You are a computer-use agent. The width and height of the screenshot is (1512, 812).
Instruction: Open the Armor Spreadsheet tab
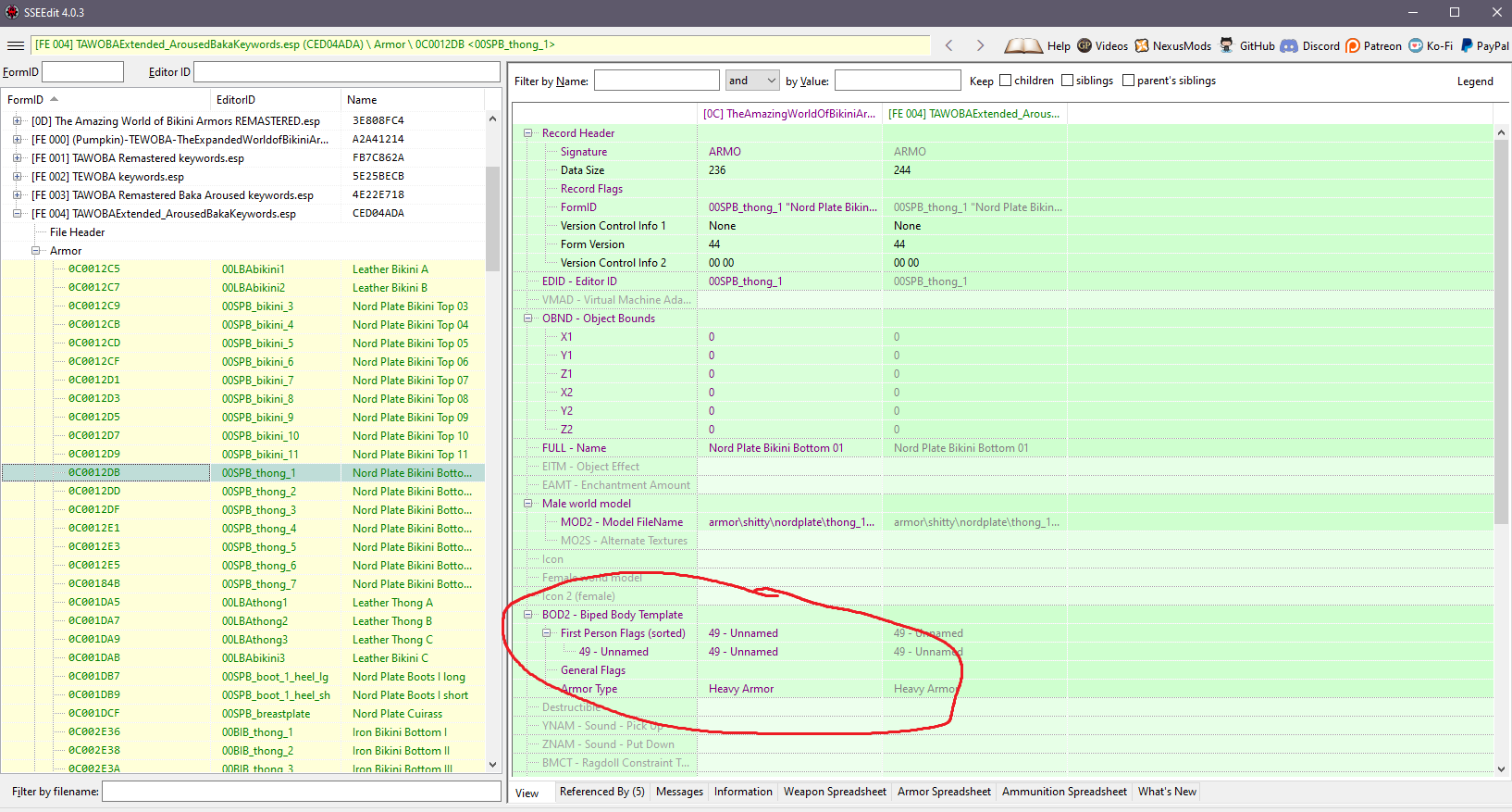[x=944, y=792]
